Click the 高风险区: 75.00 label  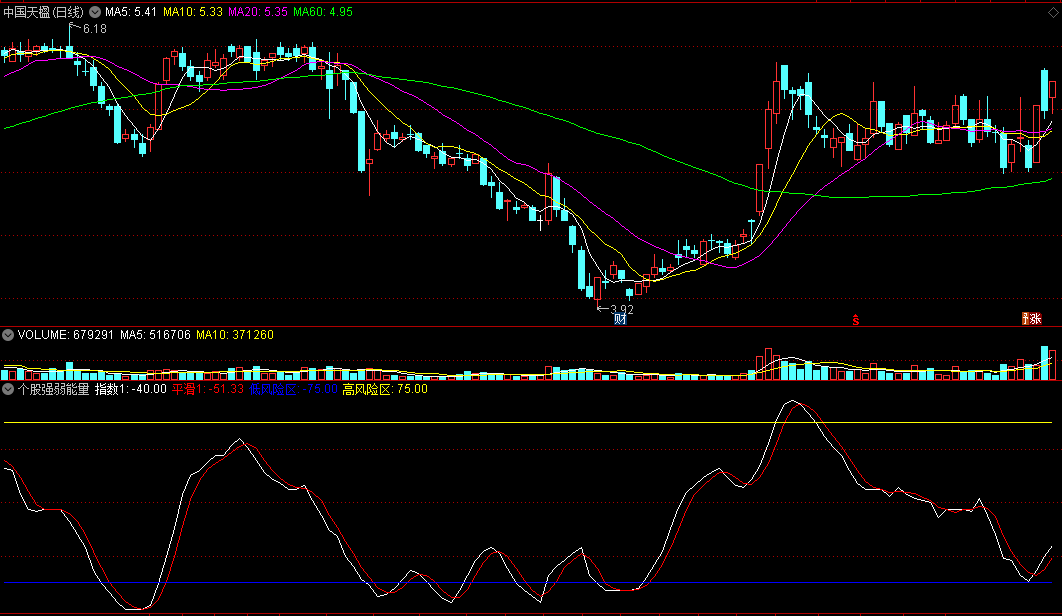385,389
